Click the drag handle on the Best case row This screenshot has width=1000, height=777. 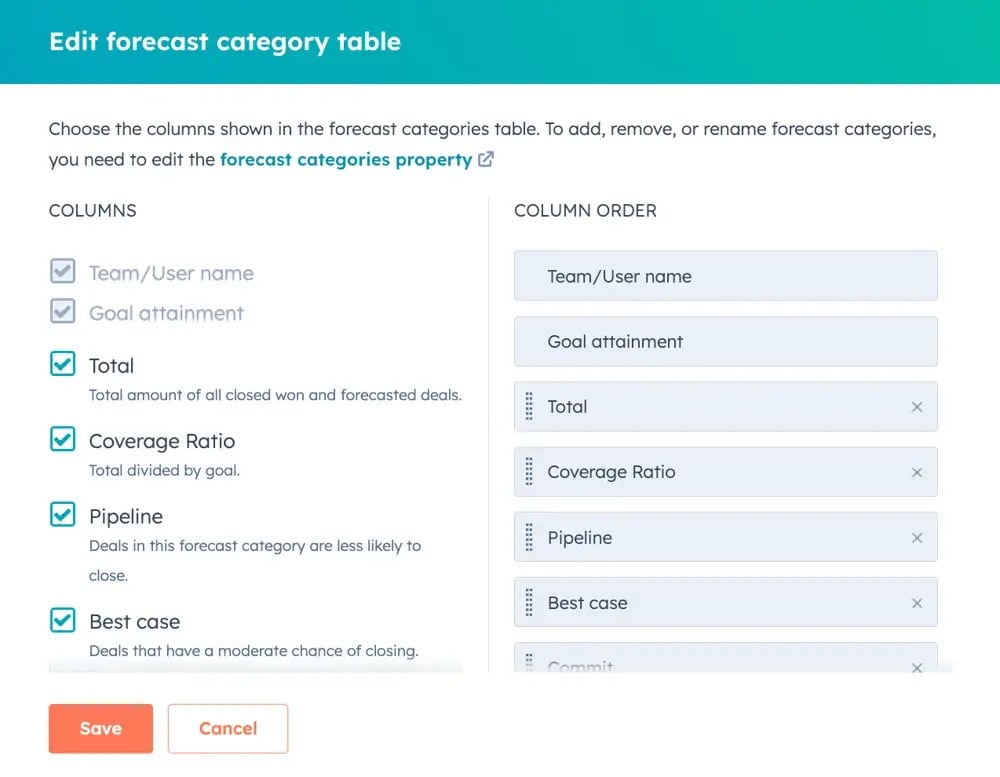click(529, 602)
